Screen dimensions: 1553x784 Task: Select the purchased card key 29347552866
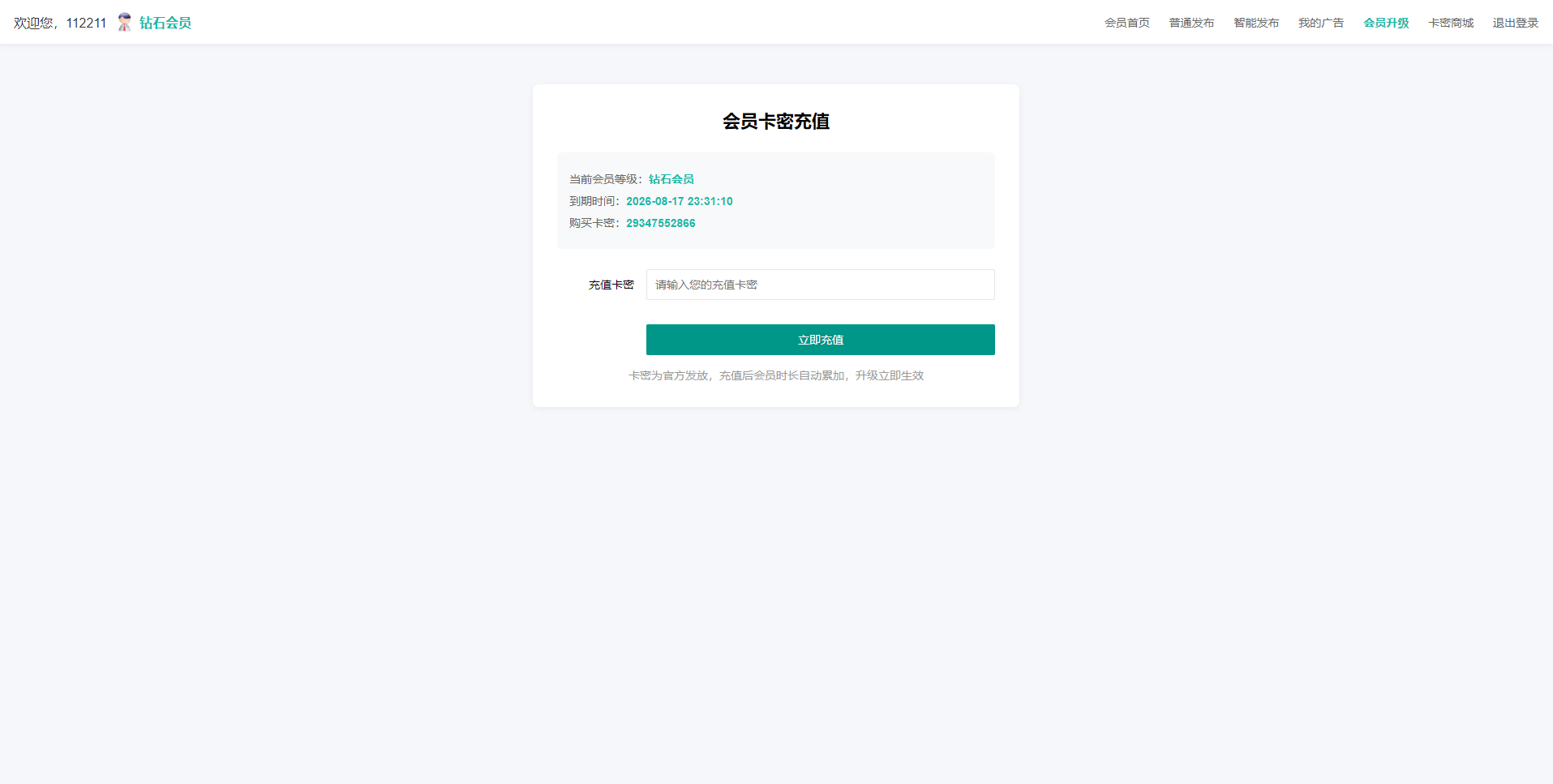click(661, 223)
